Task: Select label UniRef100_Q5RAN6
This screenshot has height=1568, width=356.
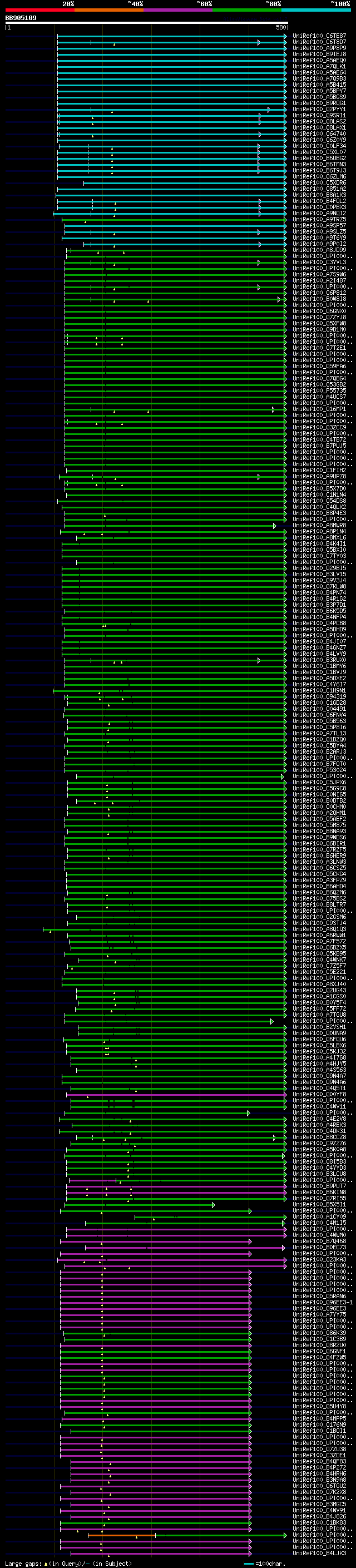Action: point(319,1296)
